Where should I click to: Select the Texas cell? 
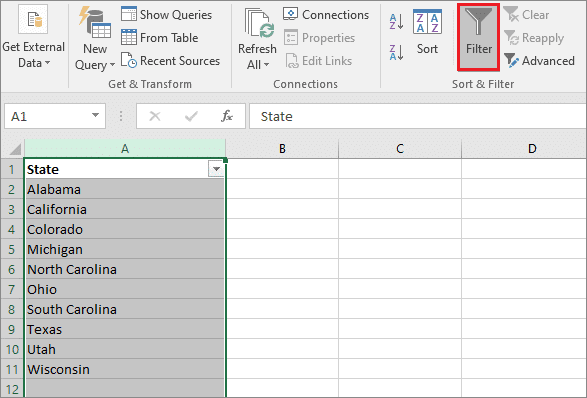(x=125, y=329)
